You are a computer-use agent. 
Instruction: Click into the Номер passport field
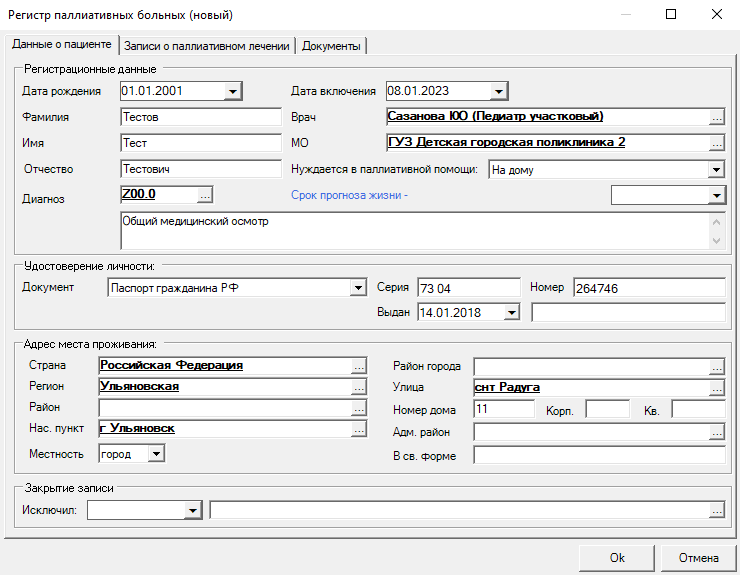pyautogui.click(x=649, y=288)
